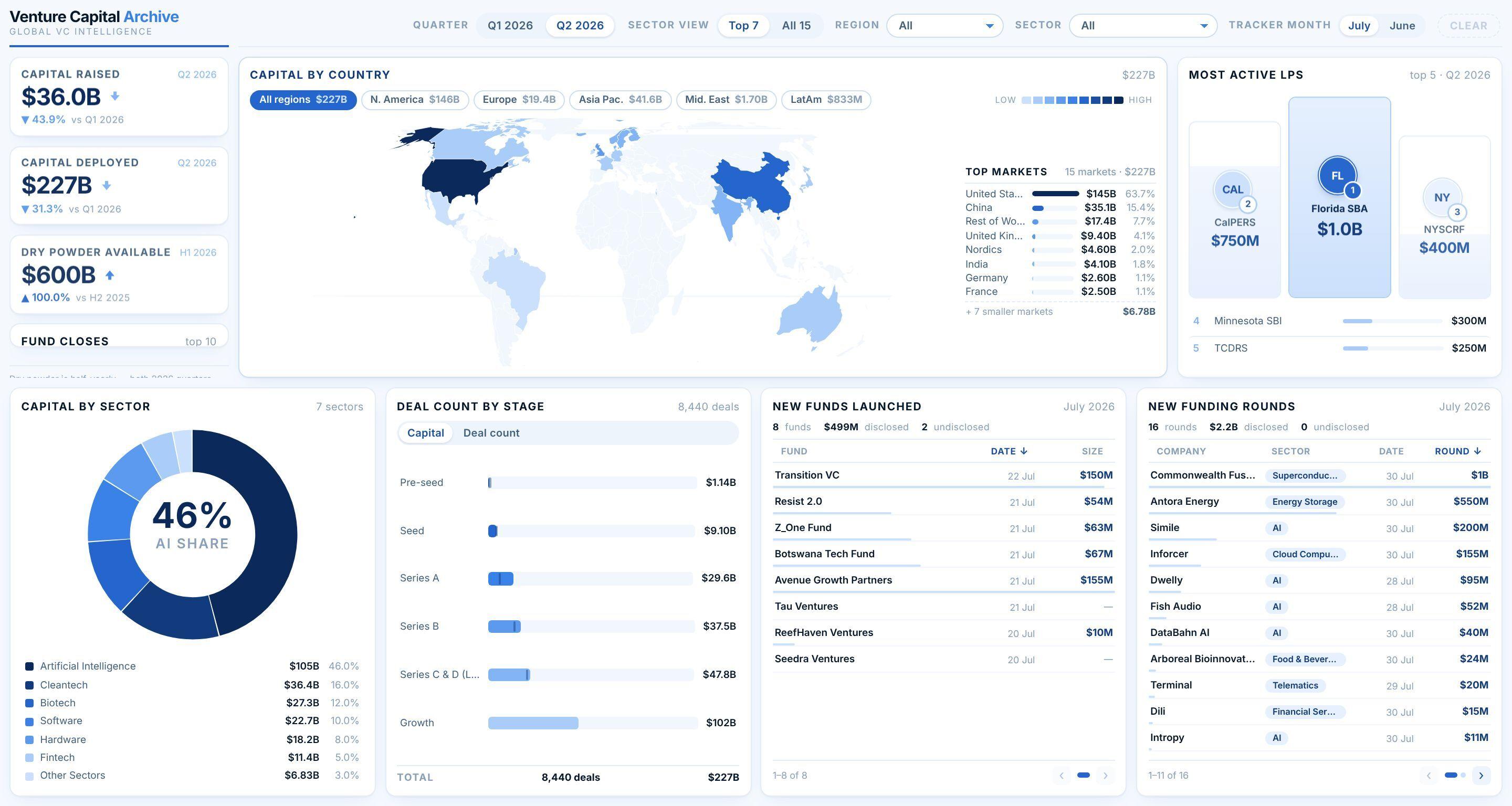Sort funding rounds by ROUND column
The image size is (1512, 806).
tap(1458, 451)
